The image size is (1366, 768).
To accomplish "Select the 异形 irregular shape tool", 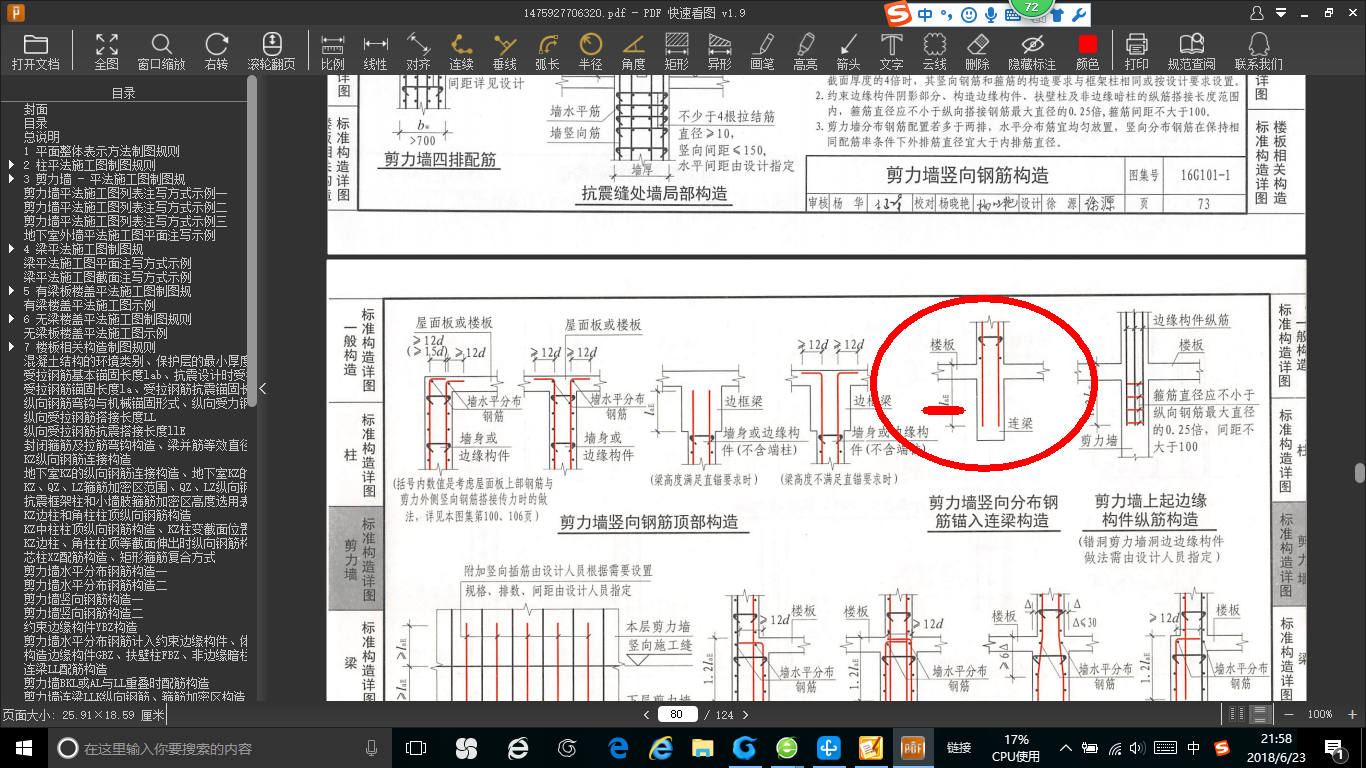I will point(719,51).
